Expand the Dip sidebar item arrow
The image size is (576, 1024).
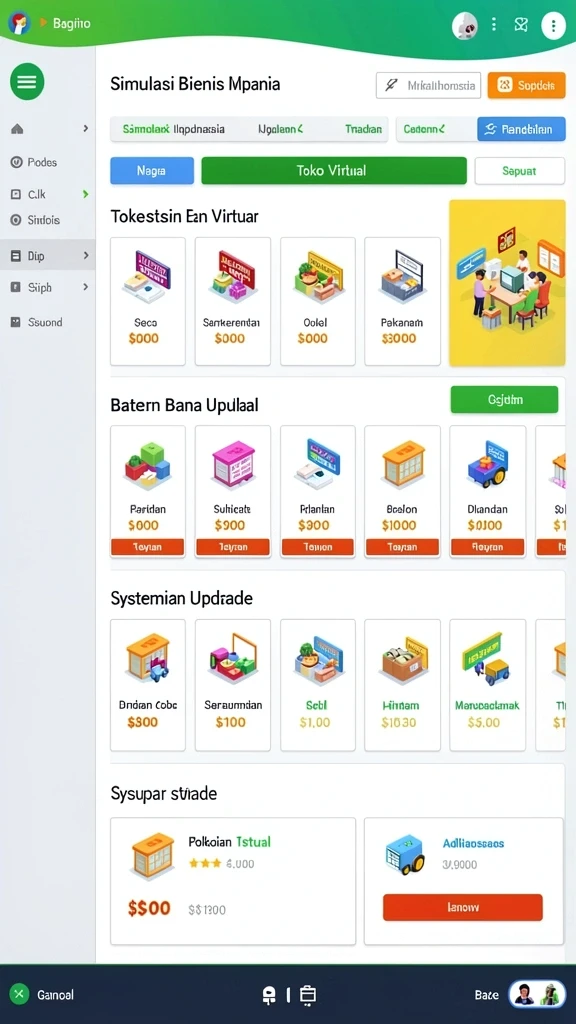[x=86, y=256]
